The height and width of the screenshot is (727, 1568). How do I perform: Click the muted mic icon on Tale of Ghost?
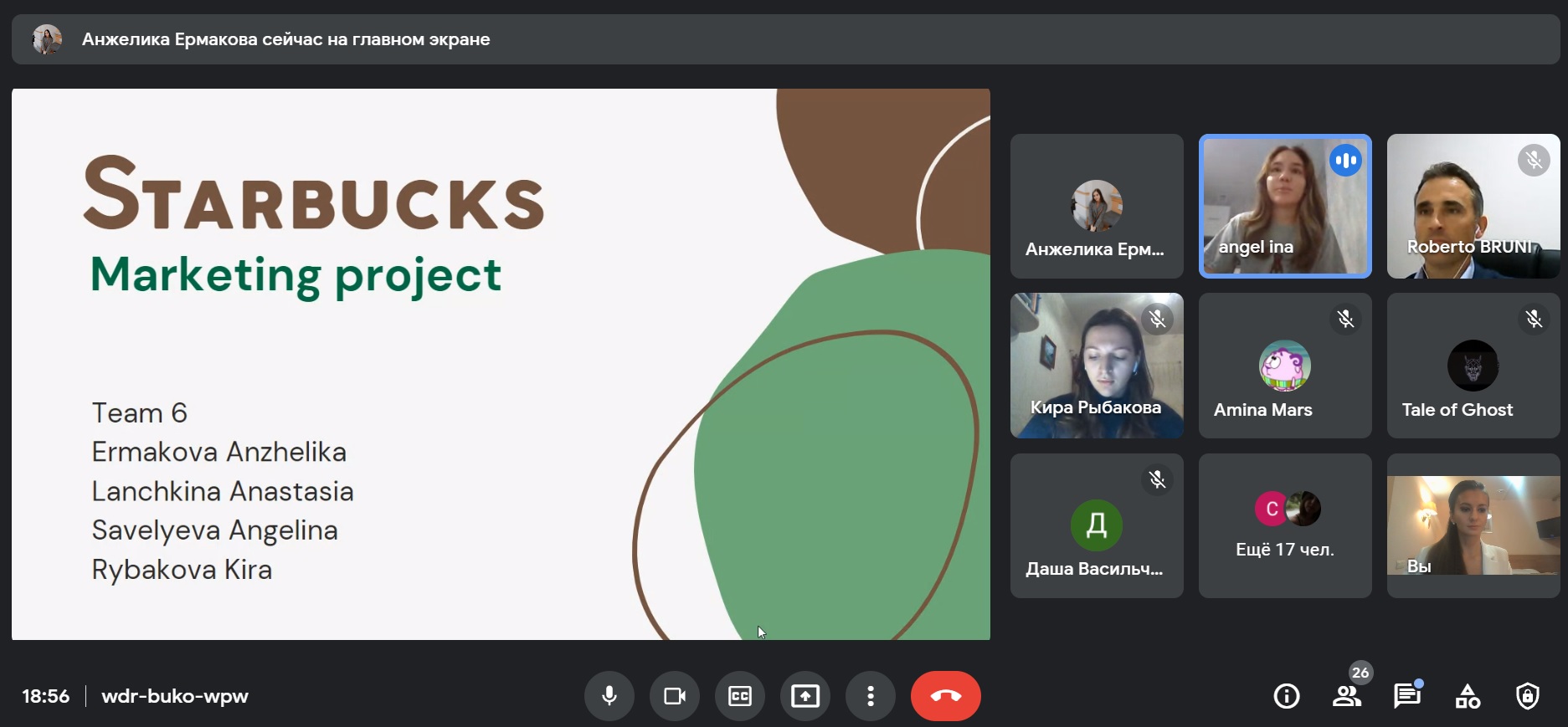click(1534, 319)
